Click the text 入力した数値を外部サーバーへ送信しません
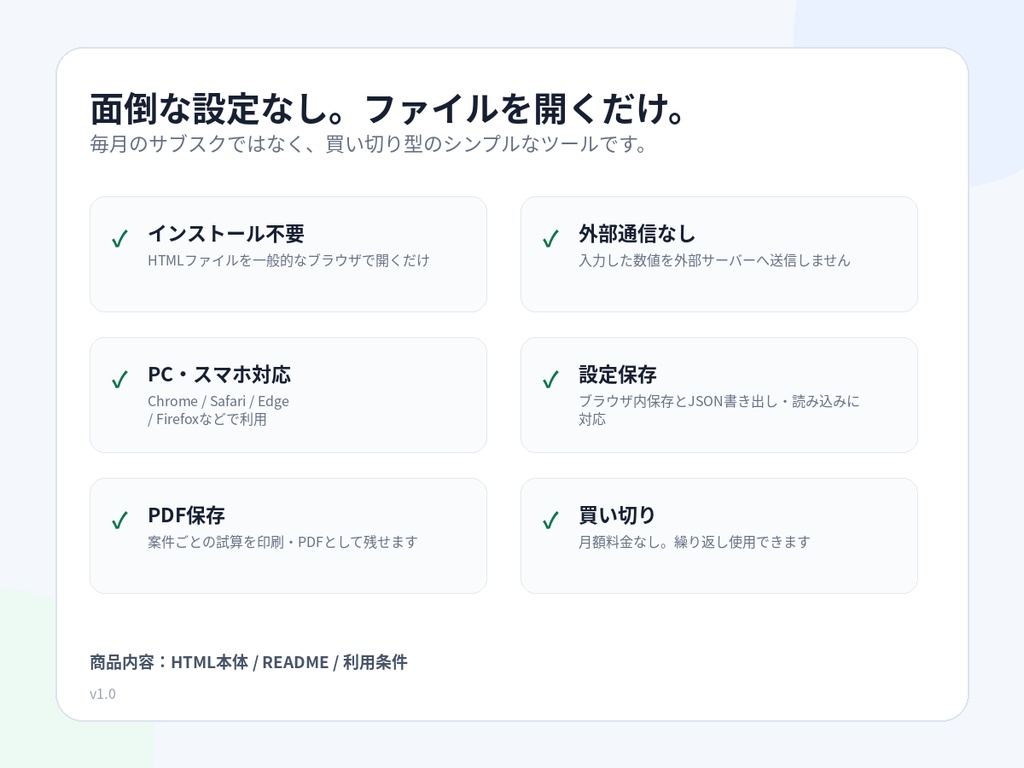The image size is (1024, 768). pos(714,261)
